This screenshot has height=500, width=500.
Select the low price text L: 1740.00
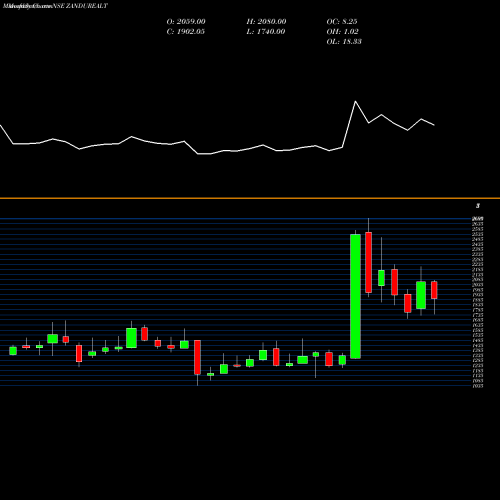pos(266,32)
